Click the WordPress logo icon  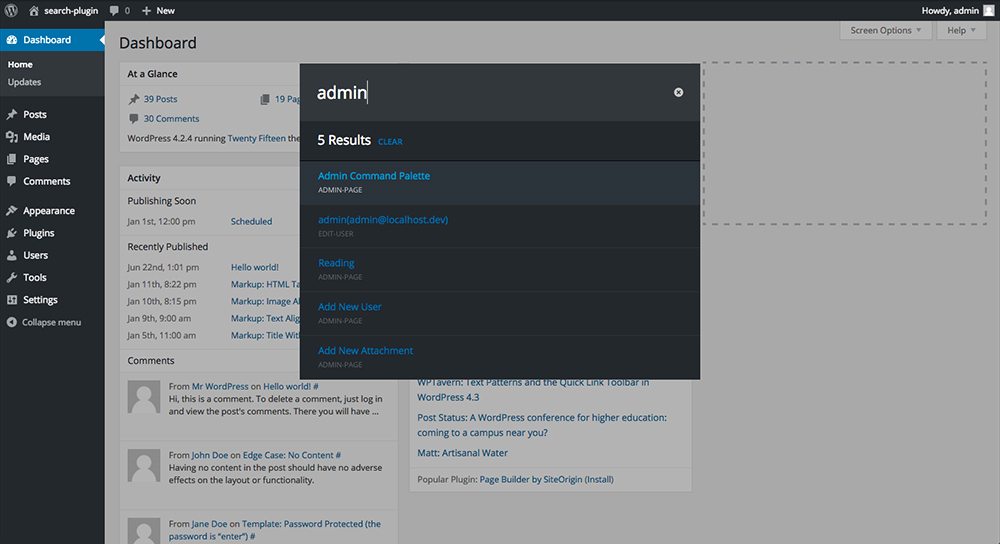[11, 10]
